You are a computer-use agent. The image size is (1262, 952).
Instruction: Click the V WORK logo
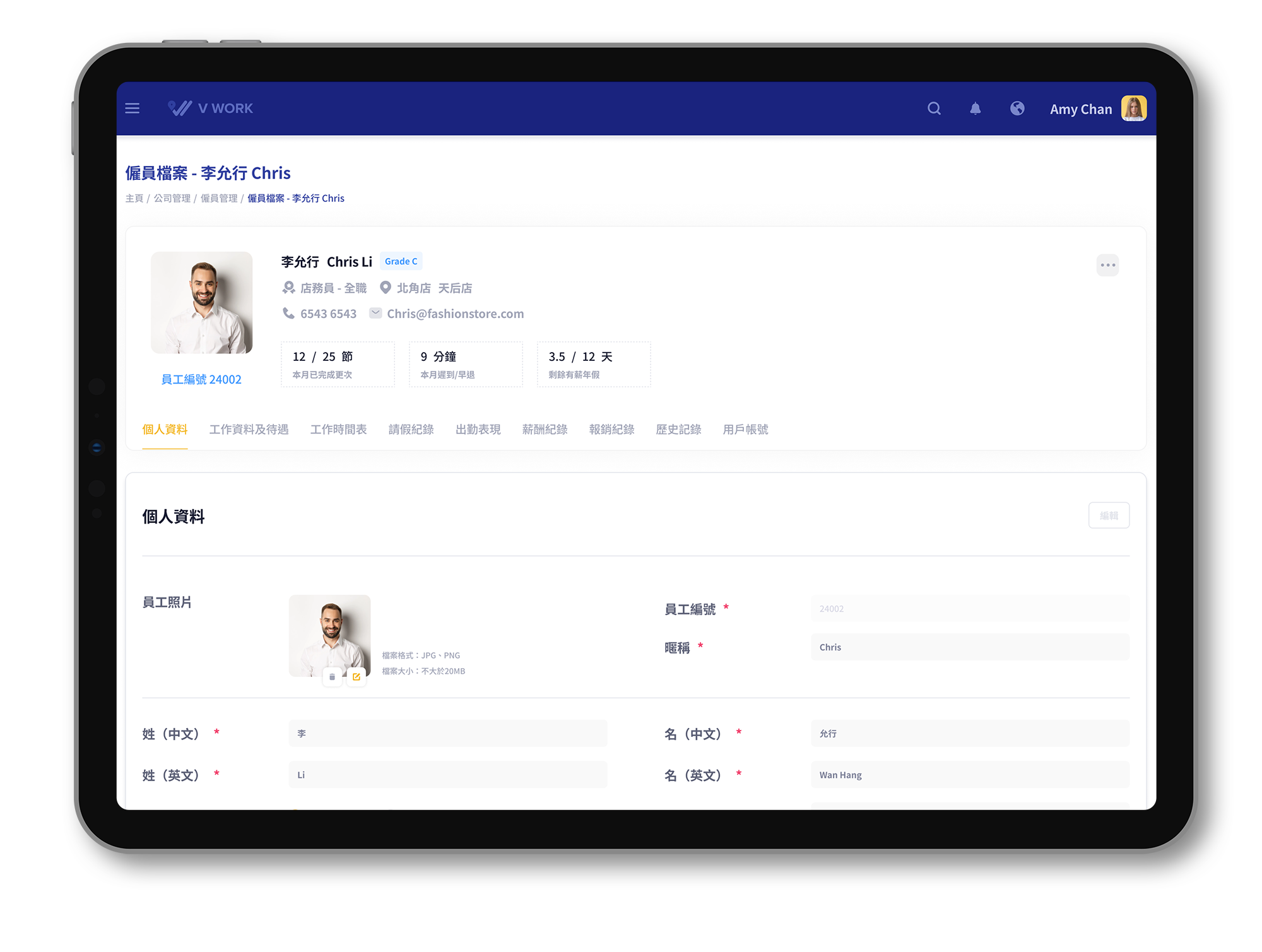[211, 109]
